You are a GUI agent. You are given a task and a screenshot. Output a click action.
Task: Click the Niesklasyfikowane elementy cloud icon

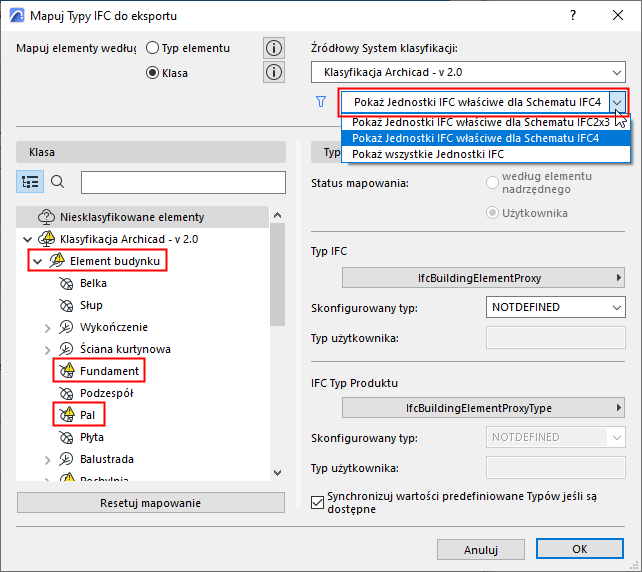click(x=46, y=217)
